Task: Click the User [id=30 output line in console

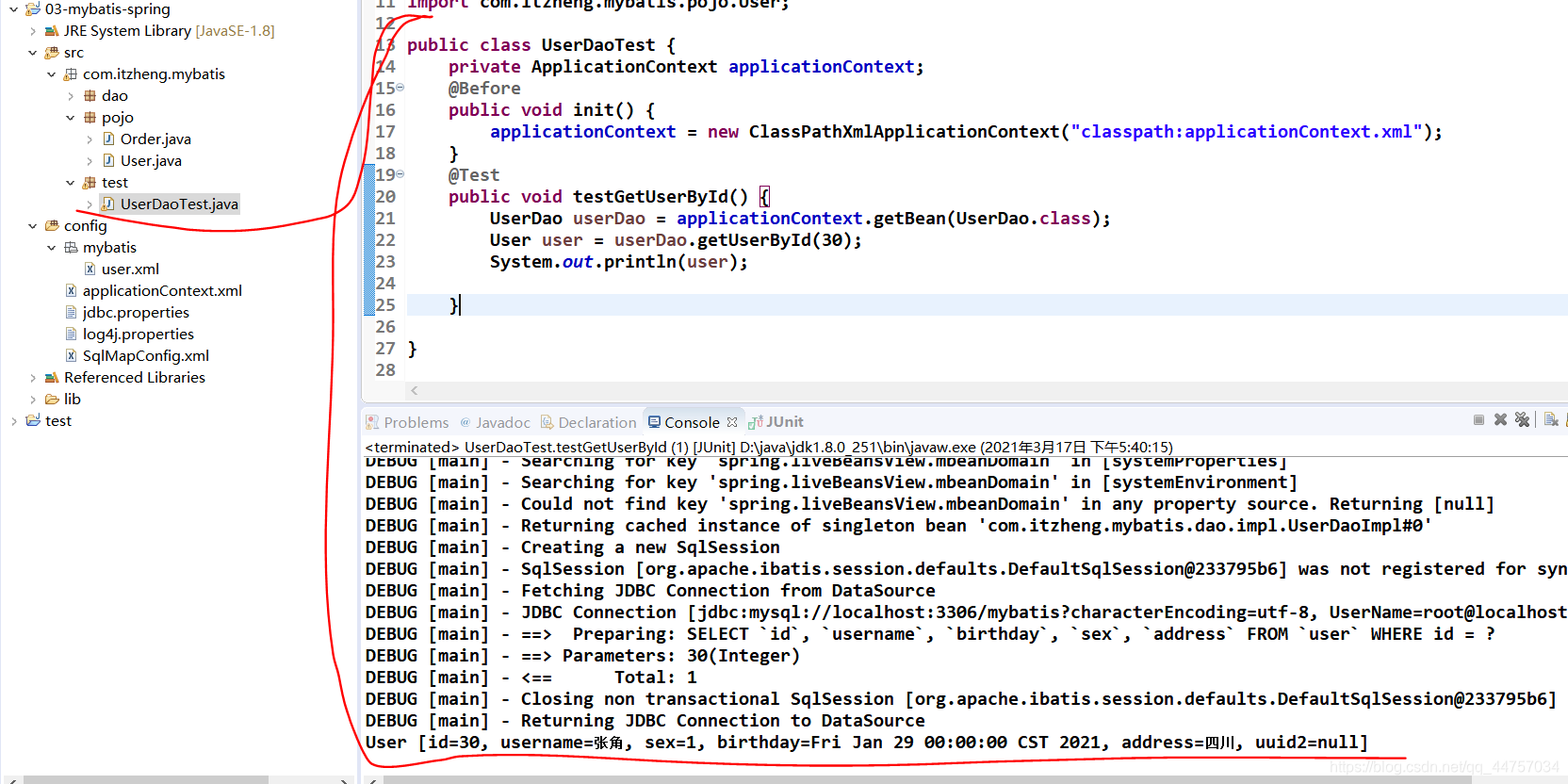Action: [x=867, y=743]
